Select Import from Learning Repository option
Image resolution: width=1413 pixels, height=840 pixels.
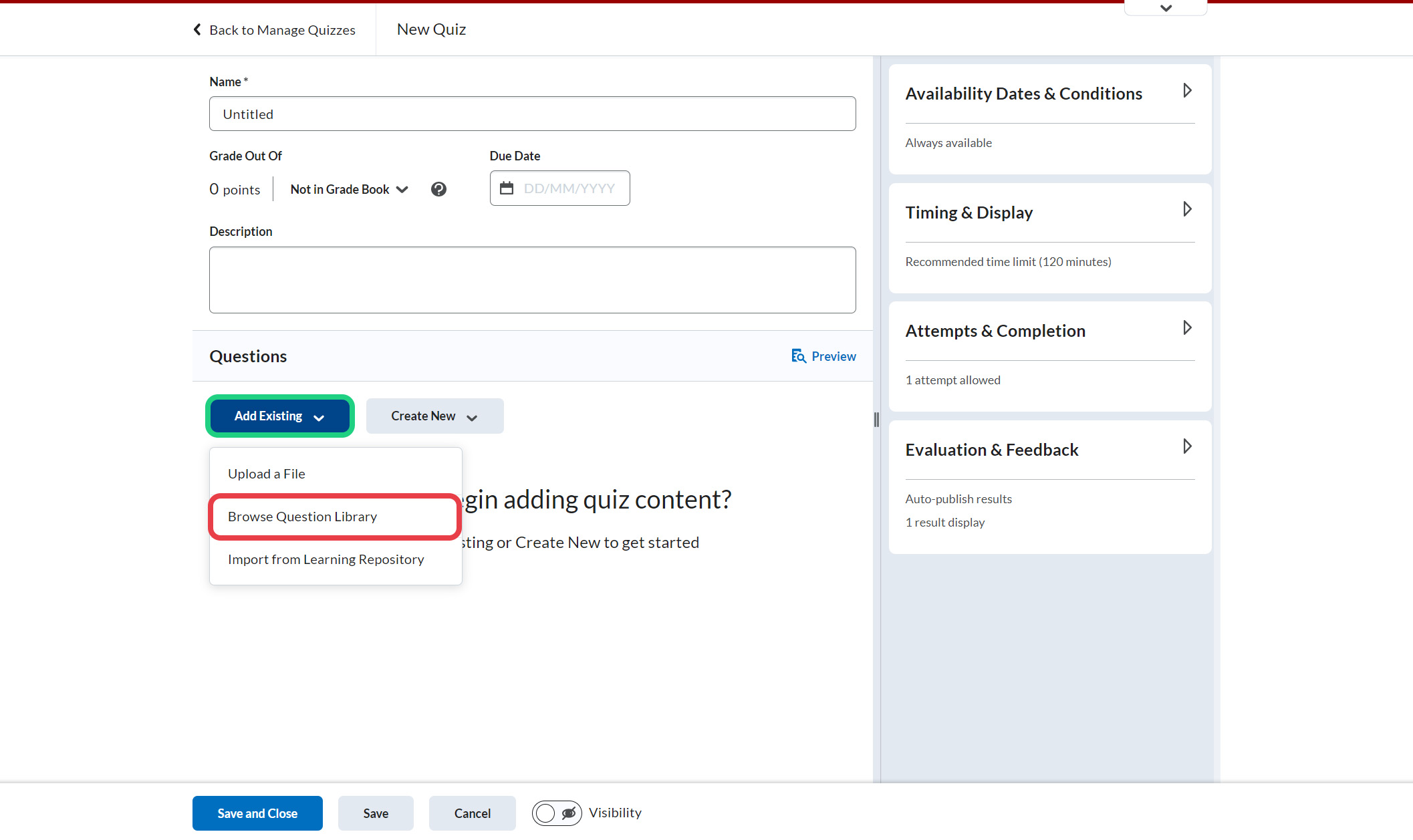(326, 559)
